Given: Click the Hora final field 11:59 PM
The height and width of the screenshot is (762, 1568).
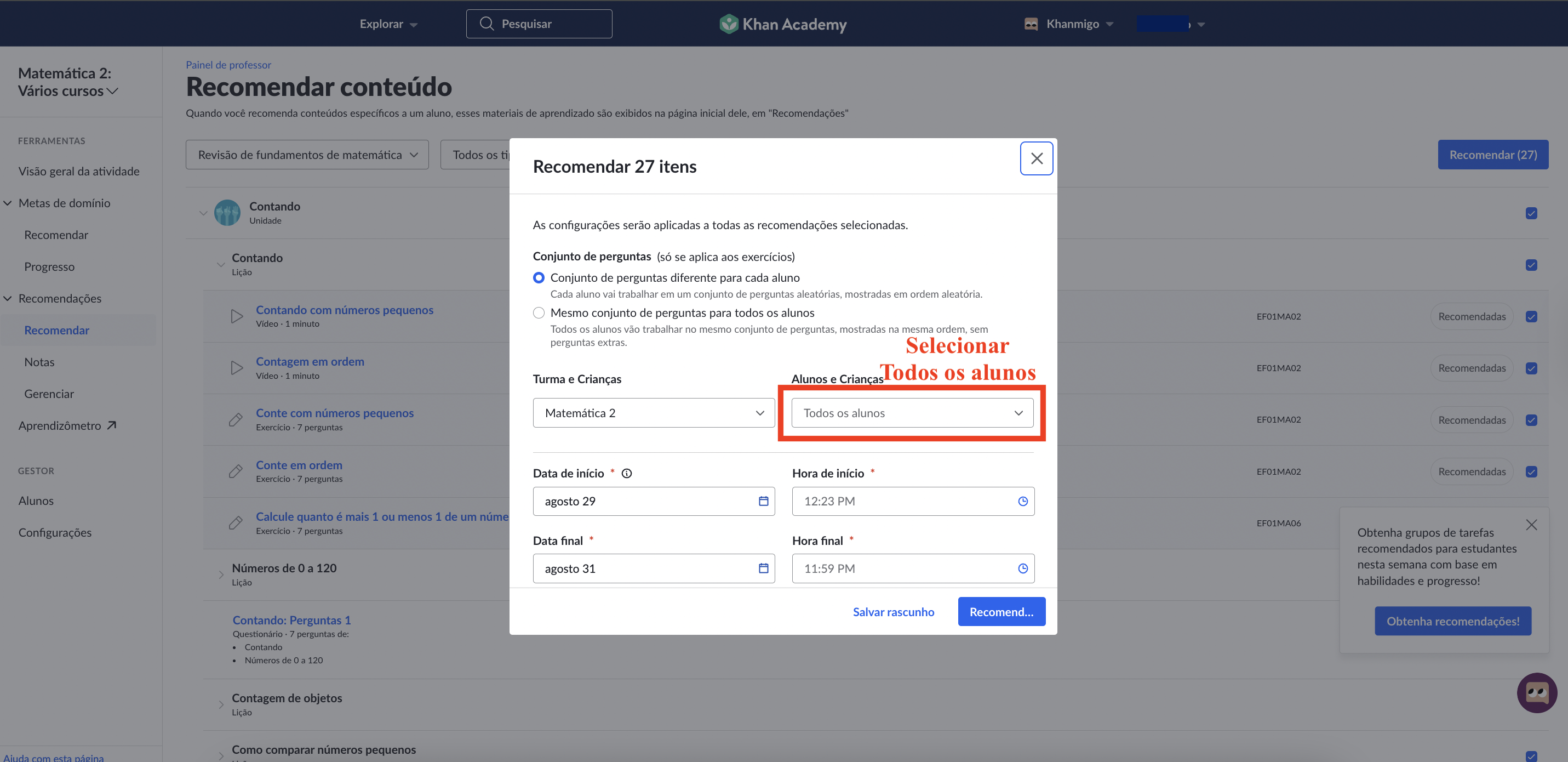Looking at the screenshot, I should 912,568.
